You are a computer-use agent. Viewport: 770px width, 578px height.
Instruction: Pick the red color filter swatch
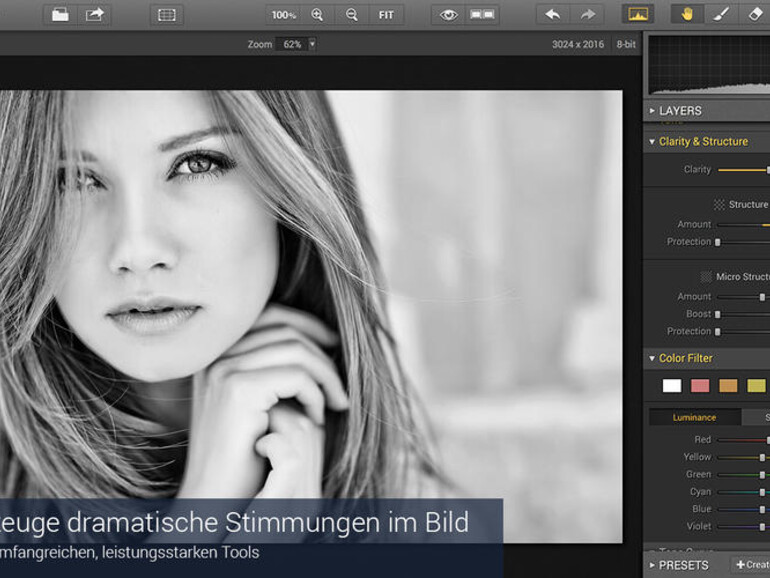pos(700,386)
